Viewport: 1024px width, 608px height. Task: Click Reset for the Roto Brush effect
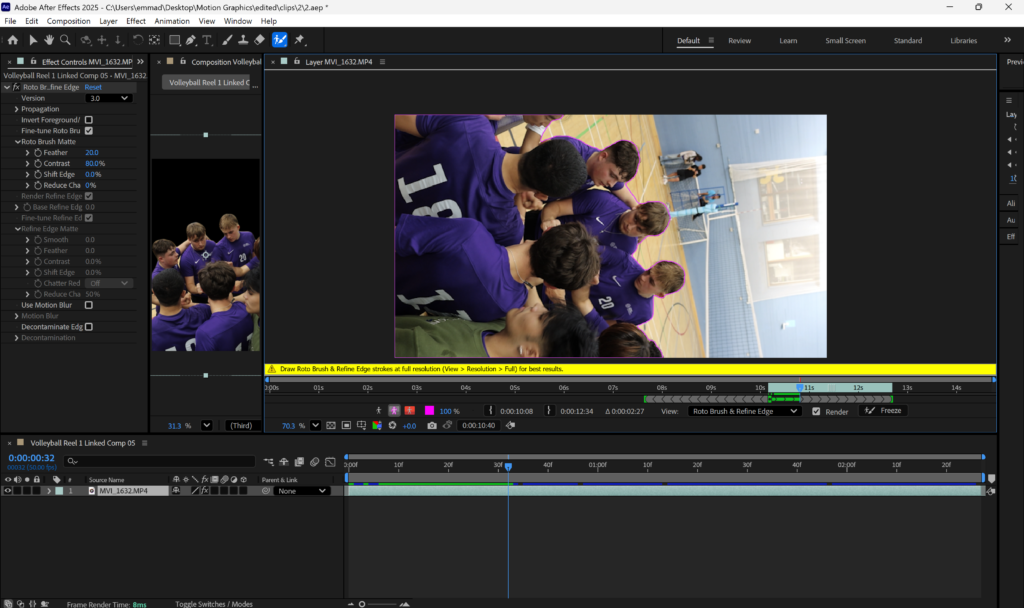point(93,87)
